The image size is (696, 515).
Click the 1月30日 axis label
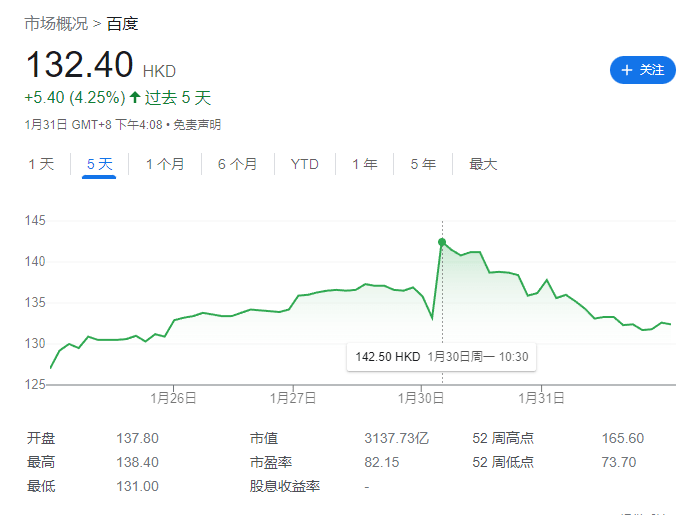pos(421,398)
